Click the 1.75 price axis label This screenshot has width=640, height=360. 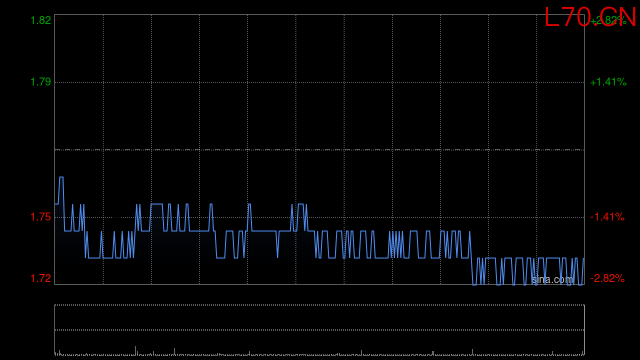point(41,217)
